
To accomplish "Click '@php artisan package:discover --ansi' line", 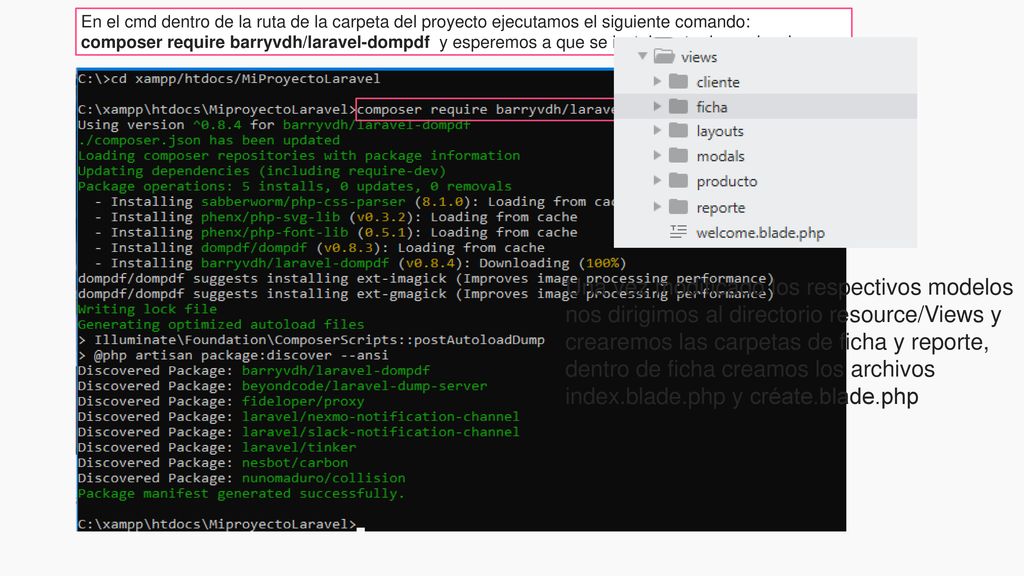I will point(233,355).
